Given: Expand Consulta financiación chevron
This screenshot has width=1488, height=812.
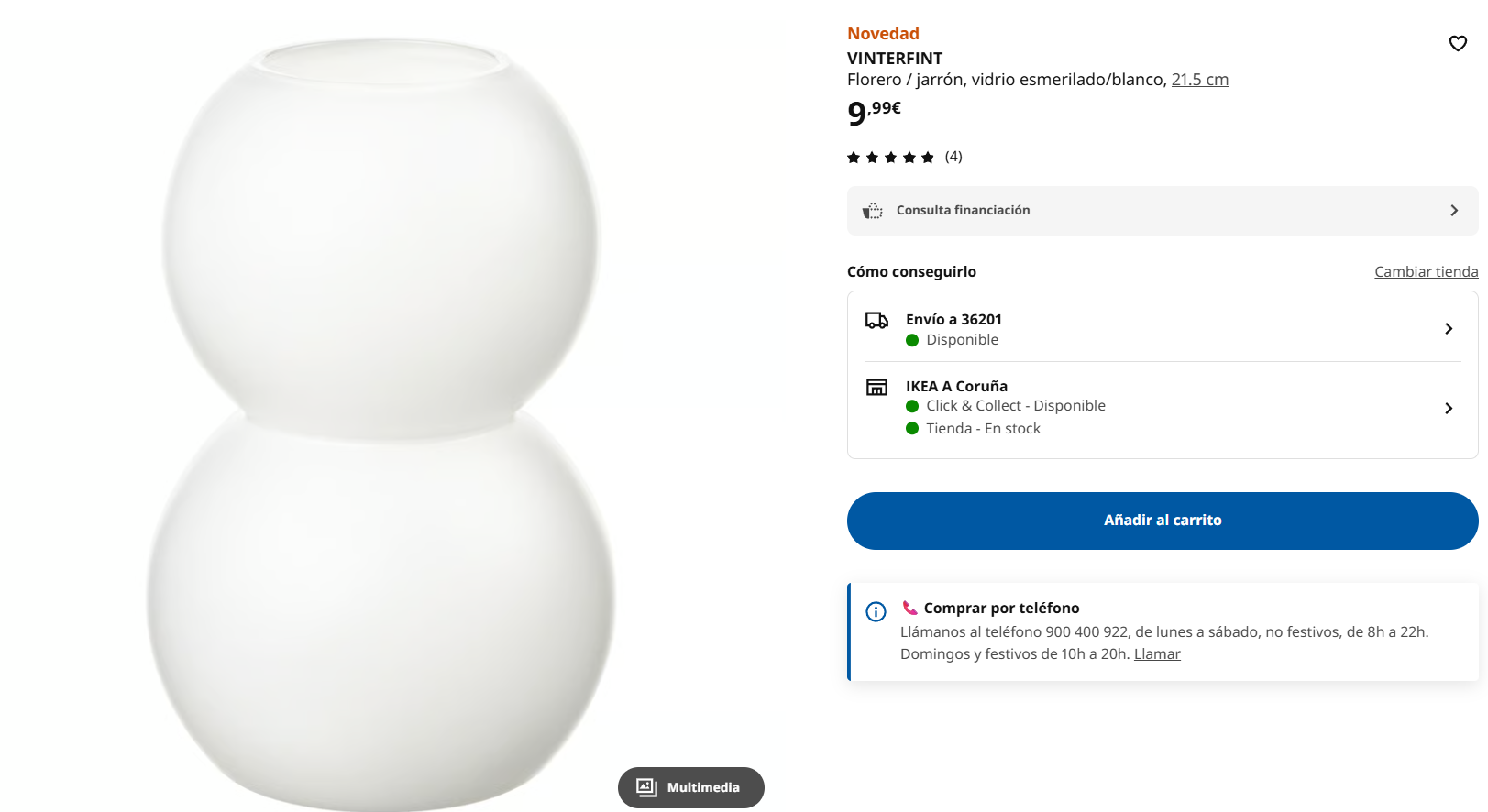Looking at the screenshot, I should (x=1454, y=211).
